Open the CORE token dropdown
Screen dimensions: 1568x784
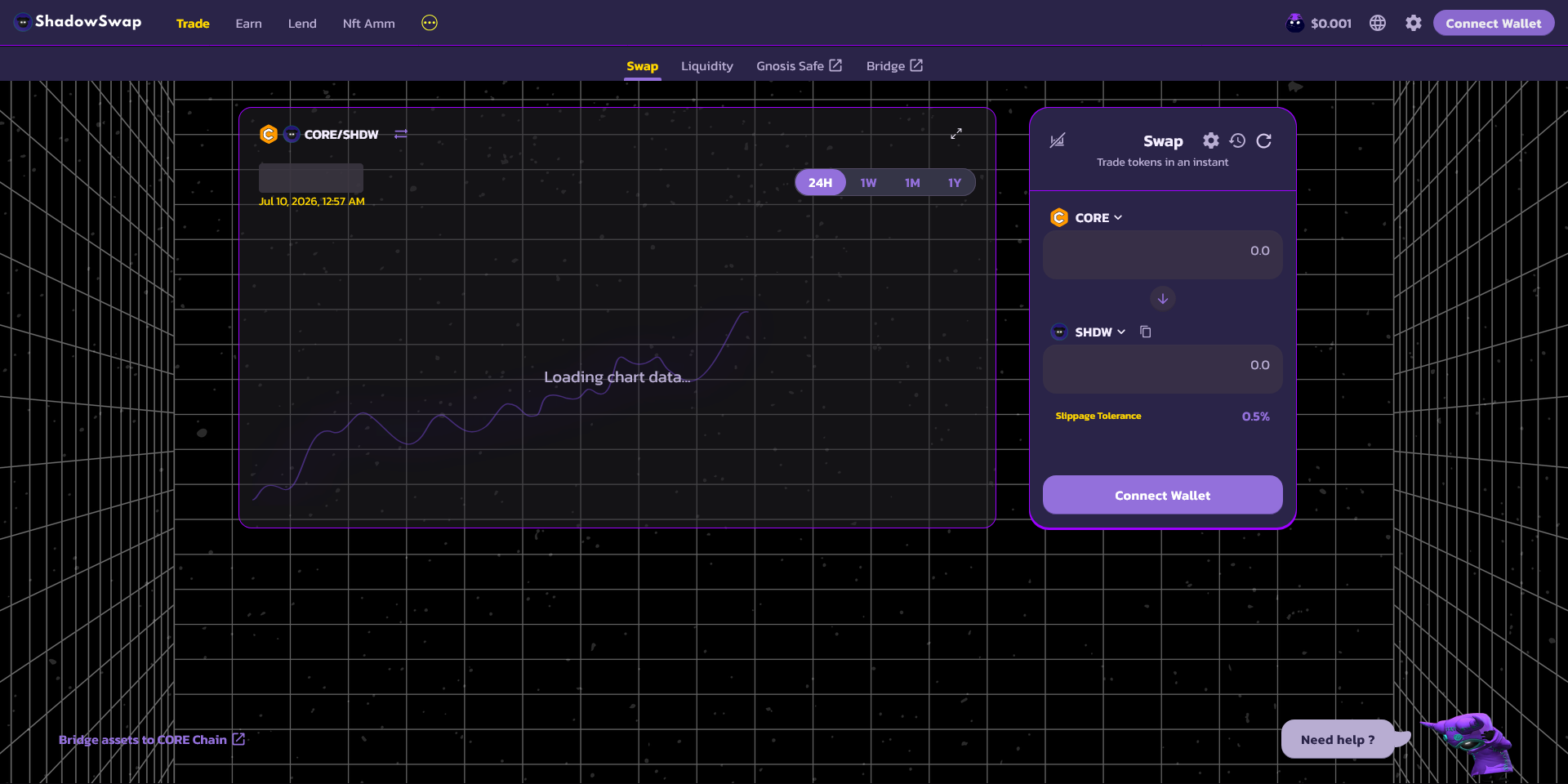click(x=1086, y=217)
